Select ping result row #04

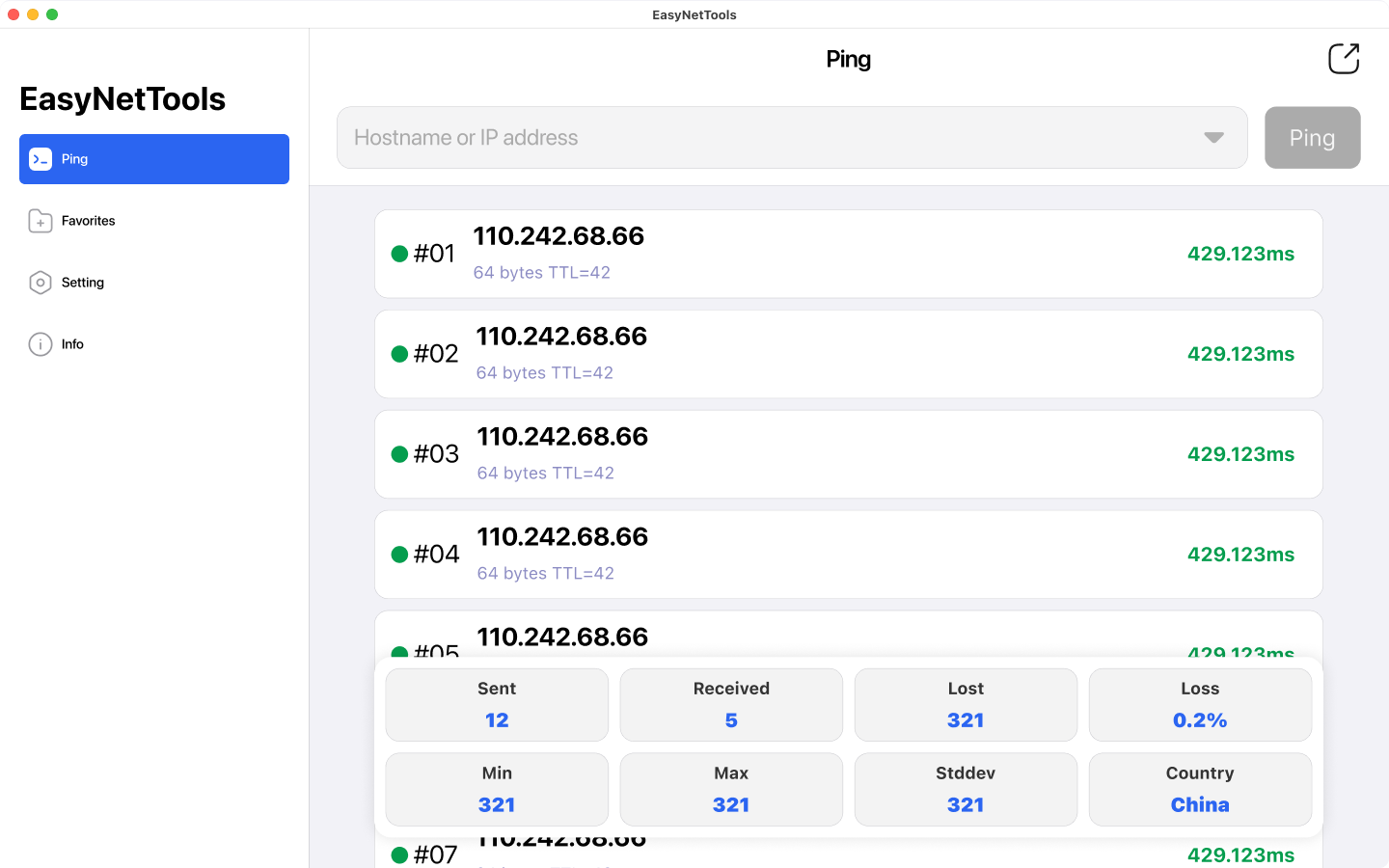tap(849, 555)
